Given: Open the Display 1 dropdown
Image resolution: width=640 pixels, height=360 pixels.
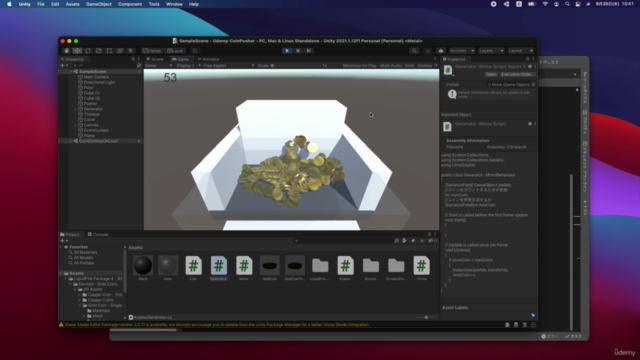Looking at the screenshot, I should (188, 66).
